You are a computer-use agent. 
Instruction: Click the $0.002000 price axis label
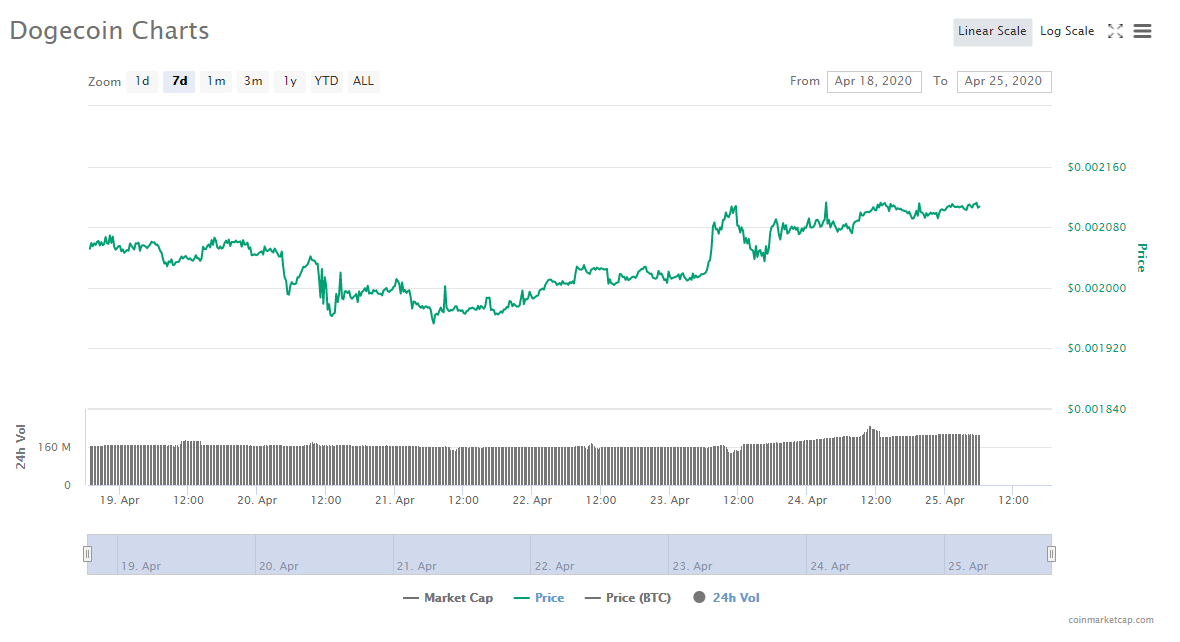pos(1096,288)
